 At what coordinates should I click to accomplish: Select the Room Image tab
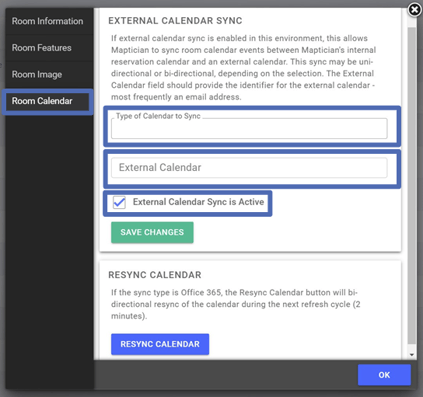coord(37,74)
